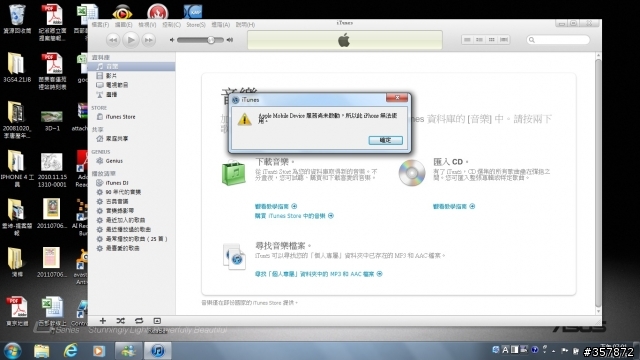The width and height of the screenshot is (640, 360).
Task: Click 觀看教學檔案 link under 下載音樂
Action: point(276,207)
